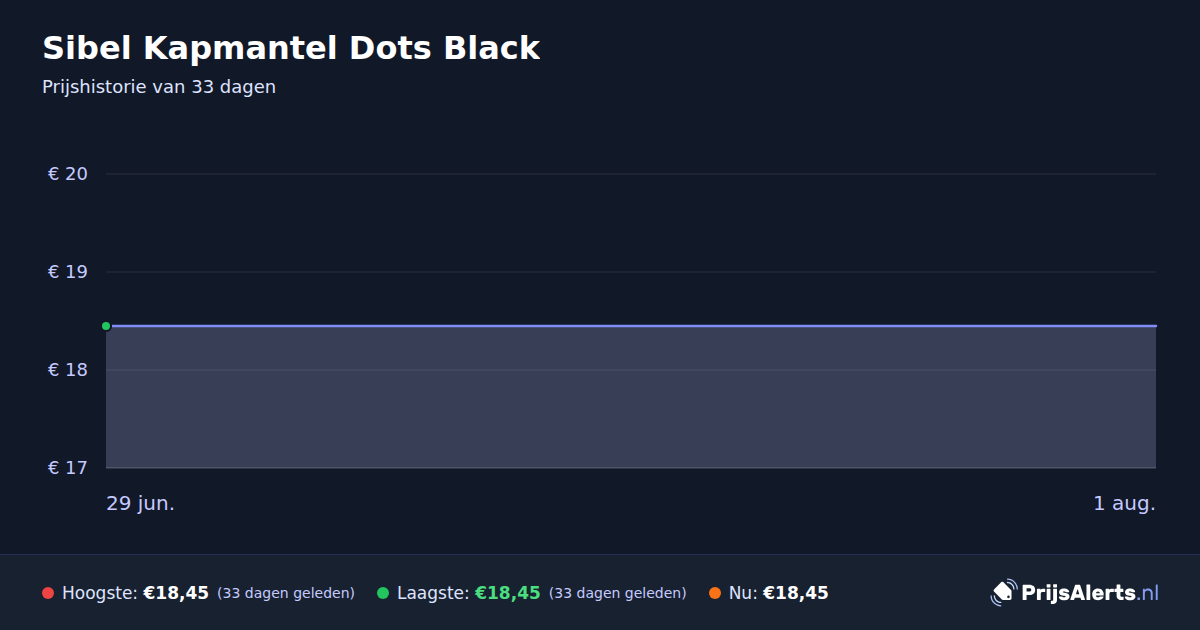Click the shaded area under the price line

(631, 397)
